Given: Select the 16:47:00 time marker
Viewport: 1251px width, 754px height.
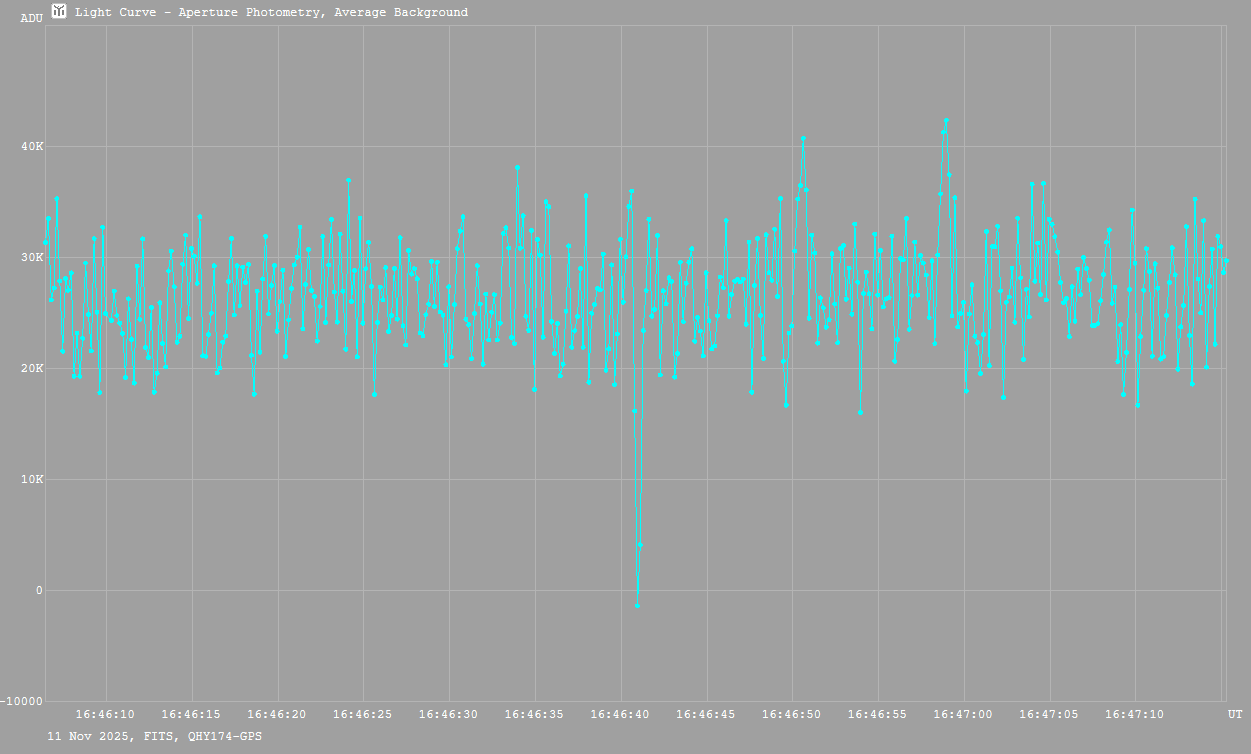Looking at the screenshot, I should 963,715.
